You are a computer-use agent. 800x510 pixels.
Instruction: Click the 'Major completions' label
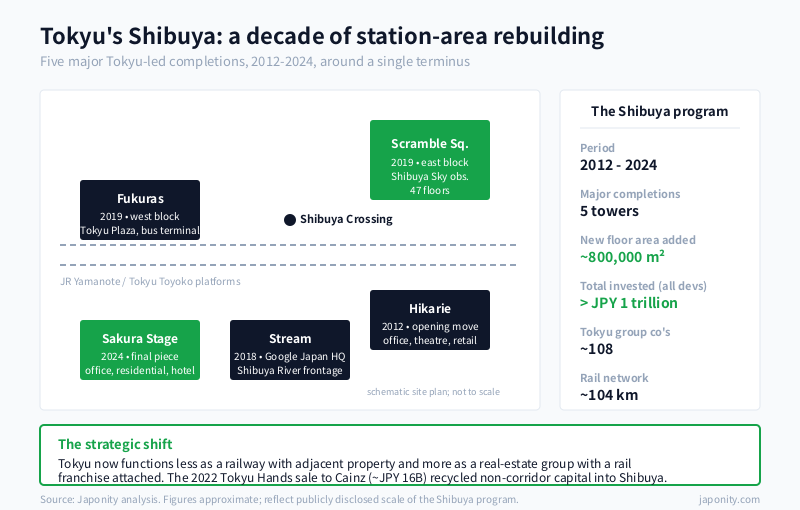630,194
